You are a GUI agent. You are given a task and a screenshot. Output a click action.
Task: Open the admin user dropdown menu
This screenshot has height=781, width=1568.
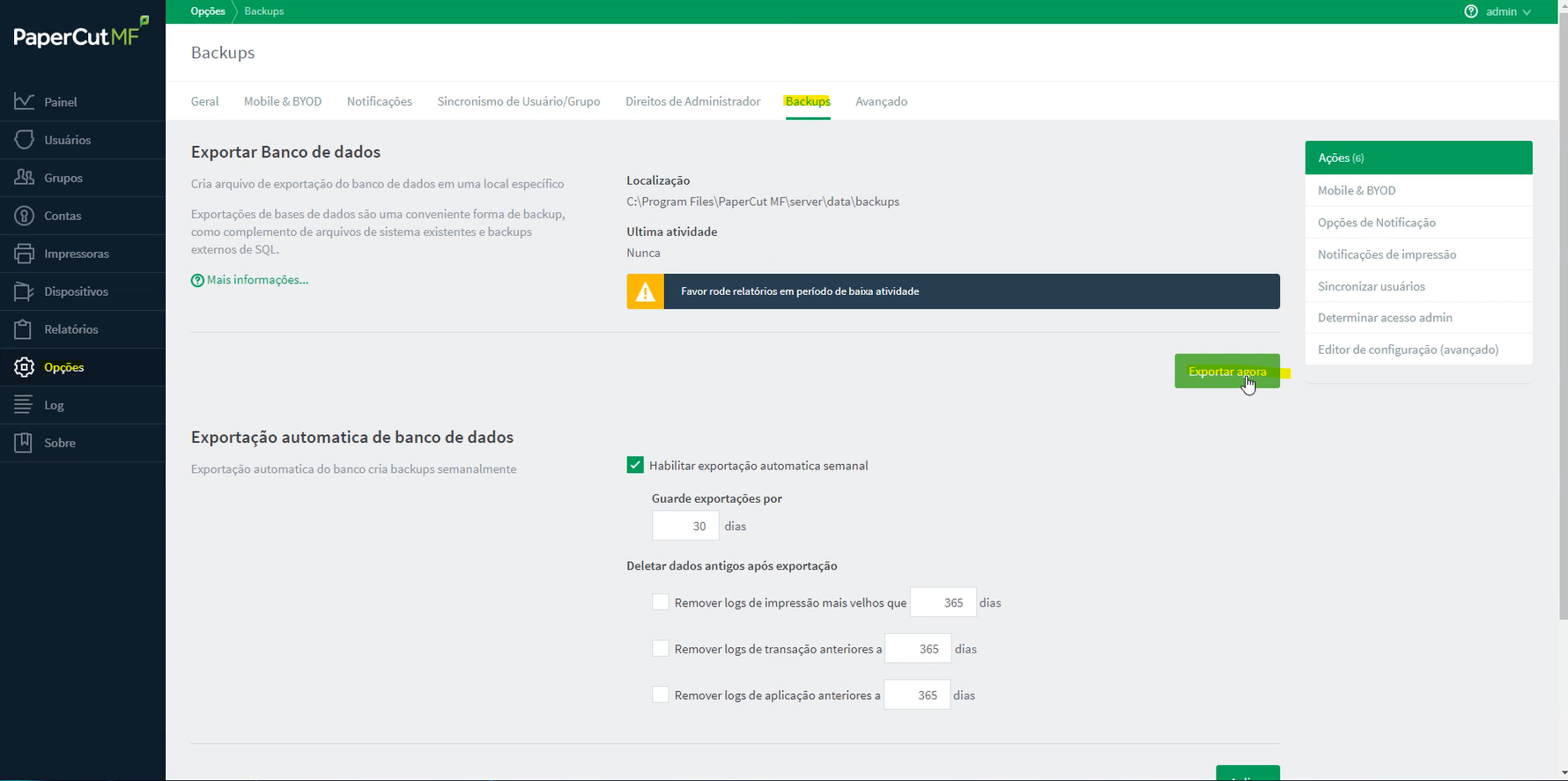tap(1507, 11)
